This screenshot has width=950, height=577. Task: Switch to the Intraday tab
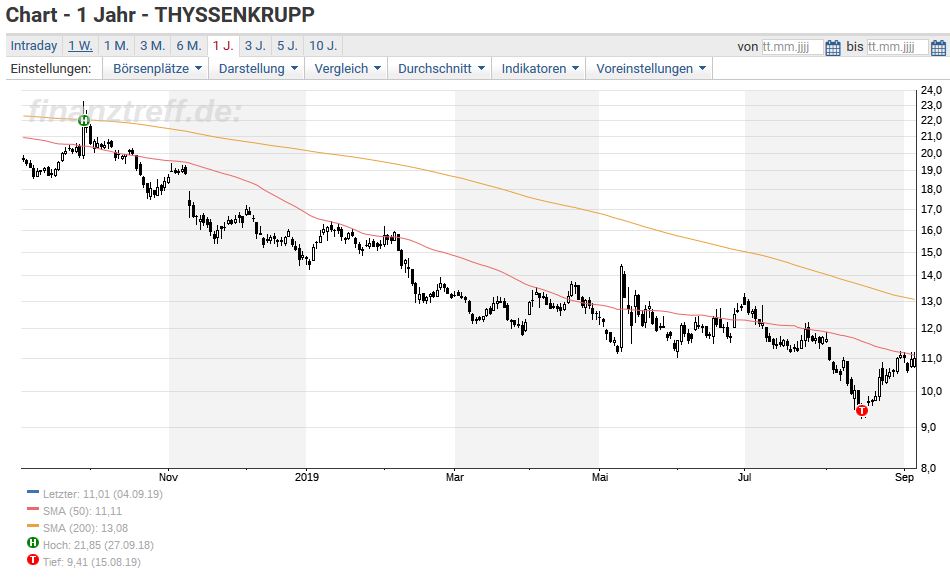click(34, 46)
